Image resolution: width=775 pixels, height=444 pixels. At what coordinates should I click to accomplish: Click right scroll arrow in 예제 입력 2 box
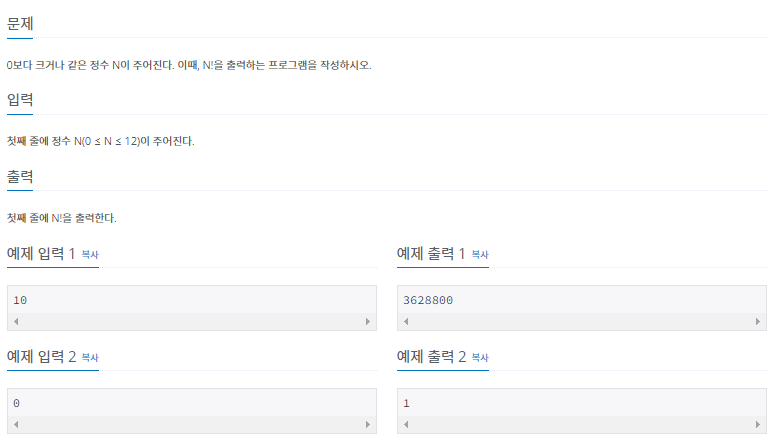click(368, 425)
